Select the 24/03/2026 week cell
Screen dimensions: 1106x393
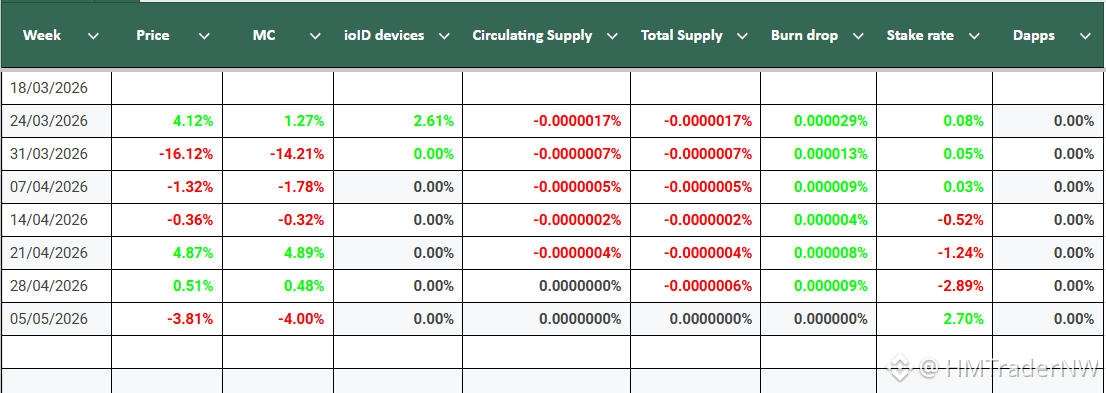click(x=56, y=121)
